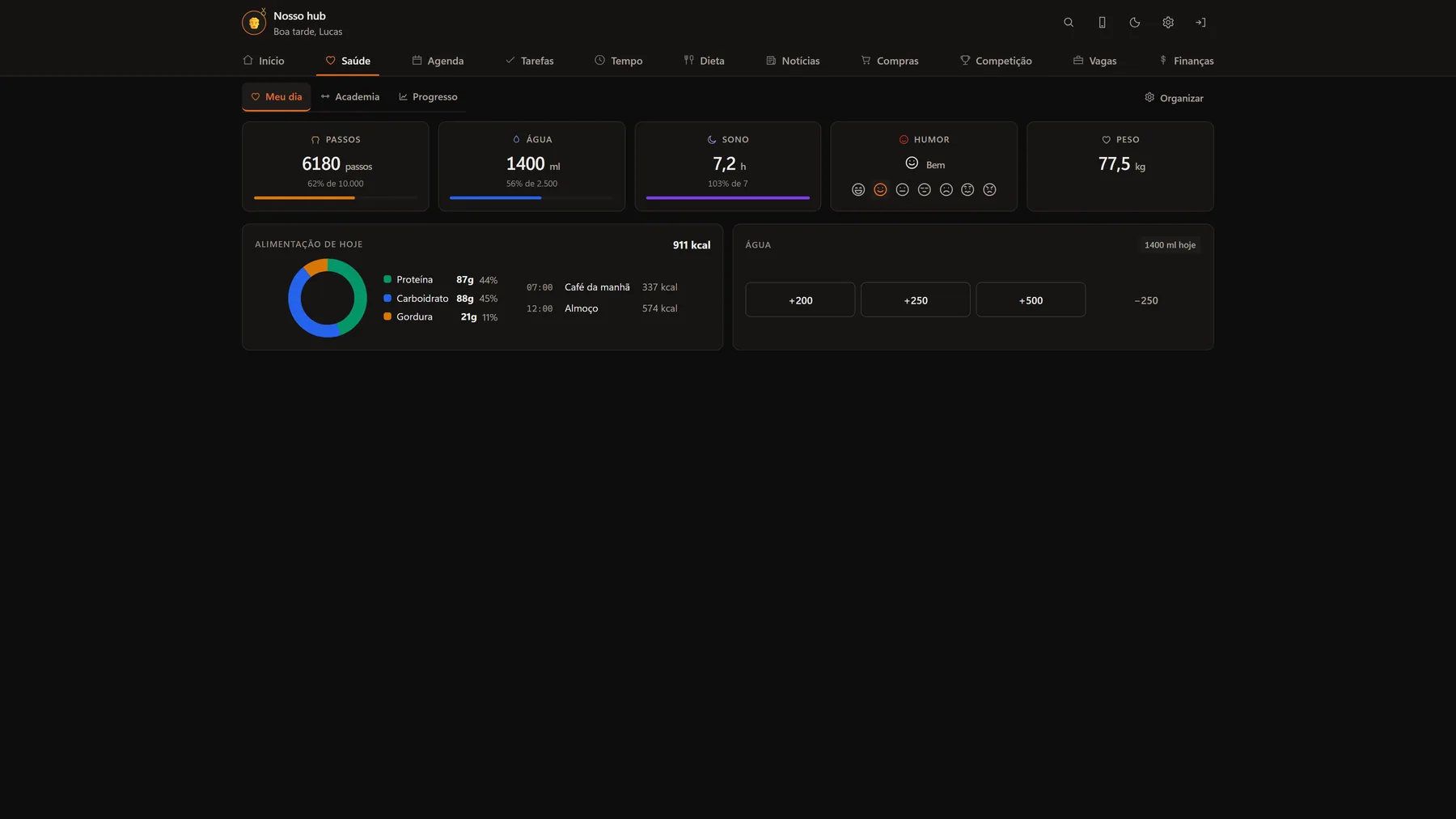Viewport: 1456px width, 819px height.
Task: Click the Café da manhã meal row
Action: (x=602, y=287)
